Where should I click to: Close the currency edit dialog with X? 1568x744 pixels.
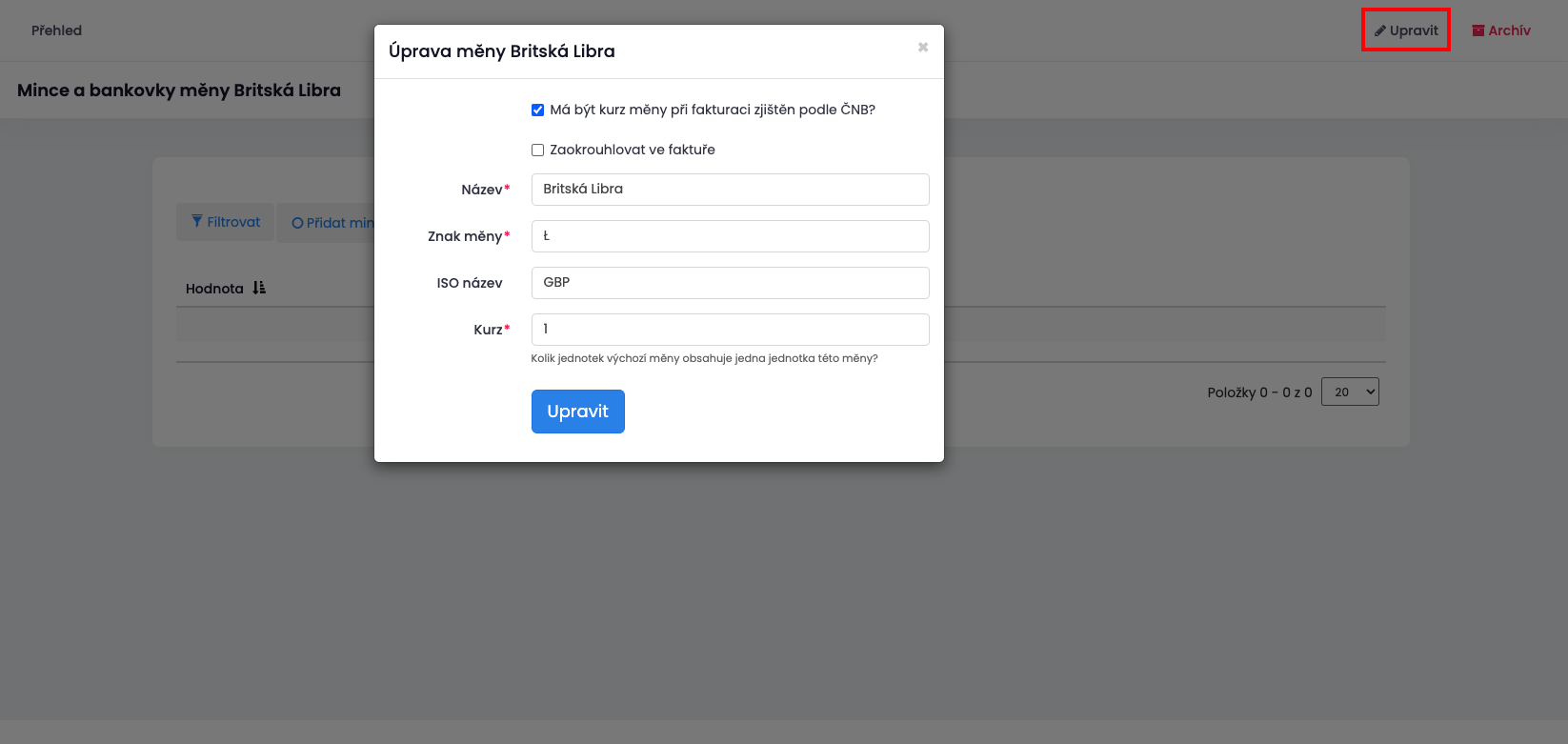point(922,48)
